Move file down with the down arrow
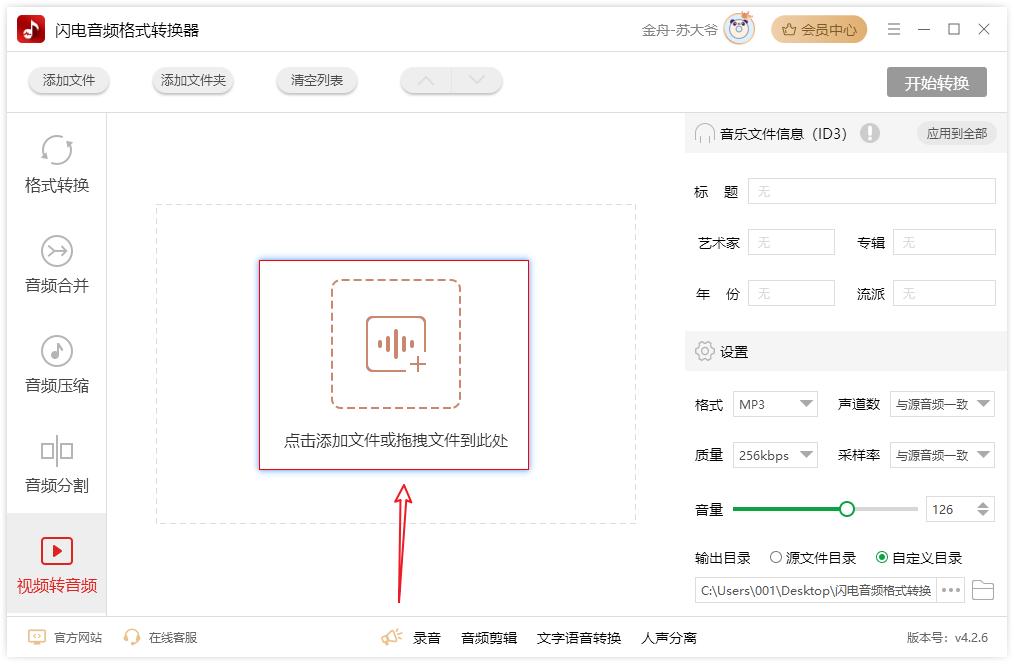Screen dimensions: 1014x664 [476, 81]
